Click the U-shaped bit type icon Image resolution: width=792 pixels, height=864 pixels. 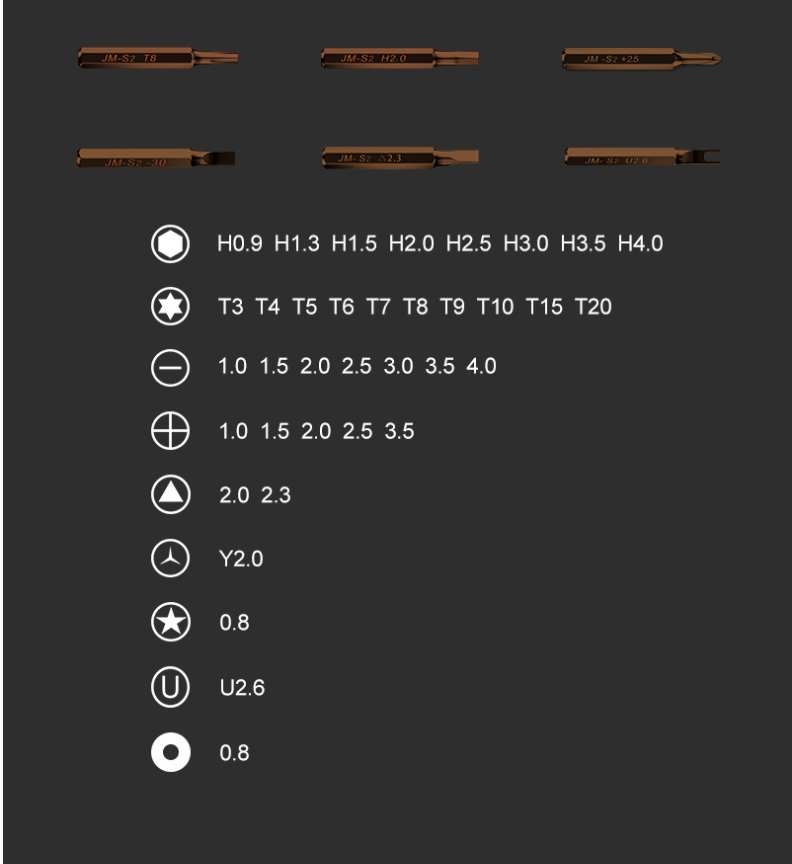170,687
